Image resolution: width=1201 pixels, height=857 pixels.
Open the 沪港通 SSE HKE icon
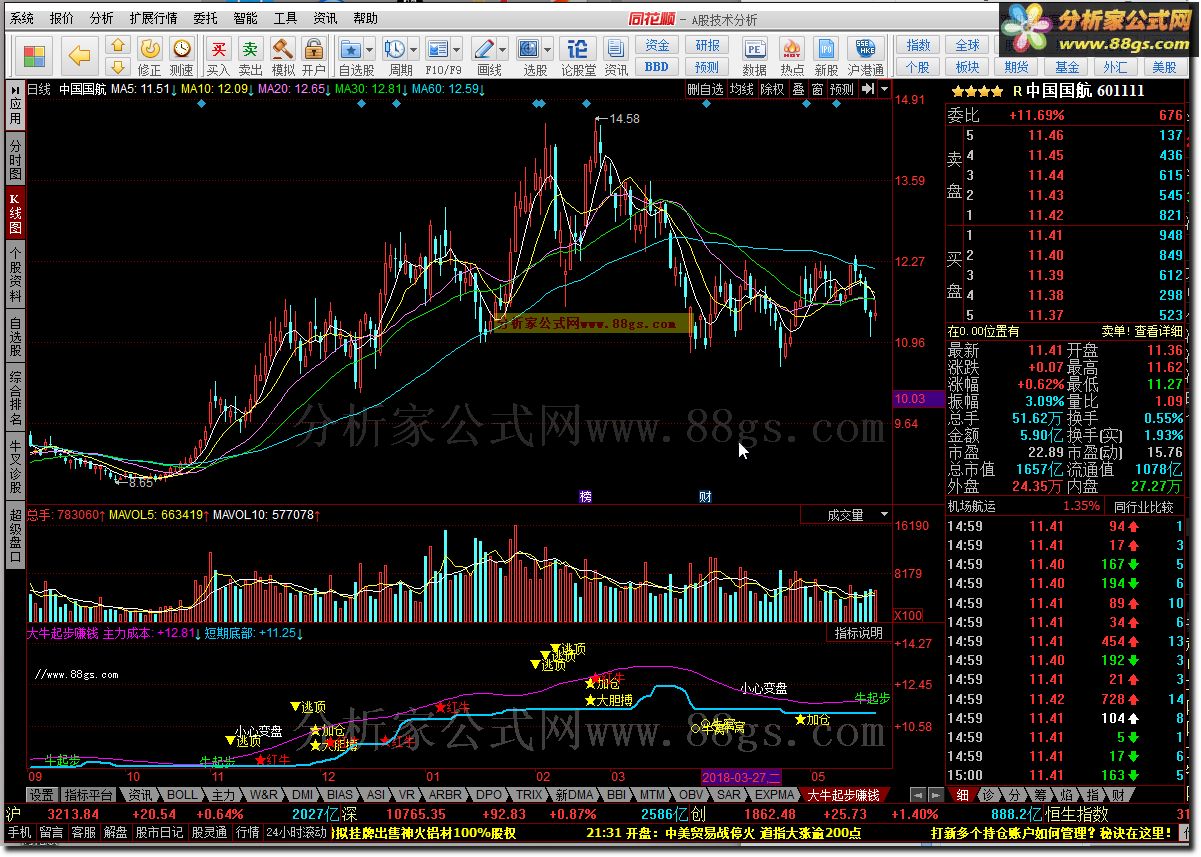(x=866, y=56)
